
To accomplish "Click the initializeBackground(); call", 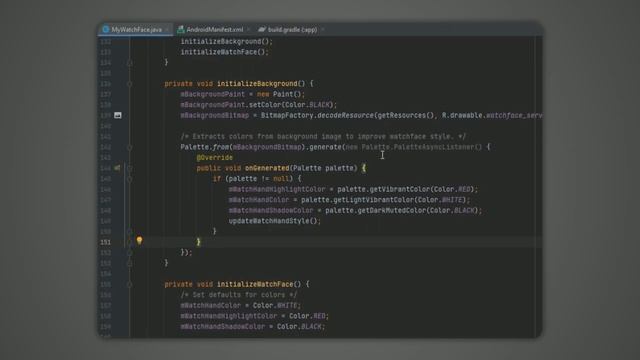I will point(227,41).
